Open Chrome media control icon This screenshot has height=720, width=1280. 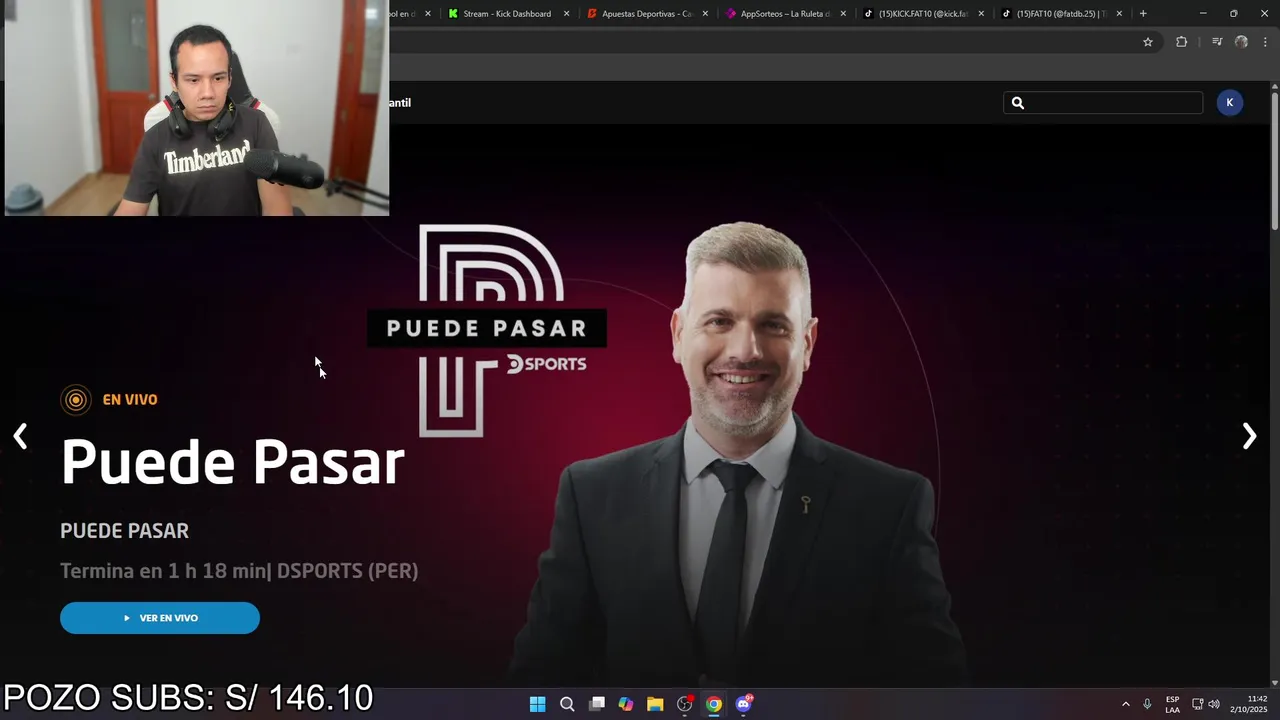coord(1217,42)
